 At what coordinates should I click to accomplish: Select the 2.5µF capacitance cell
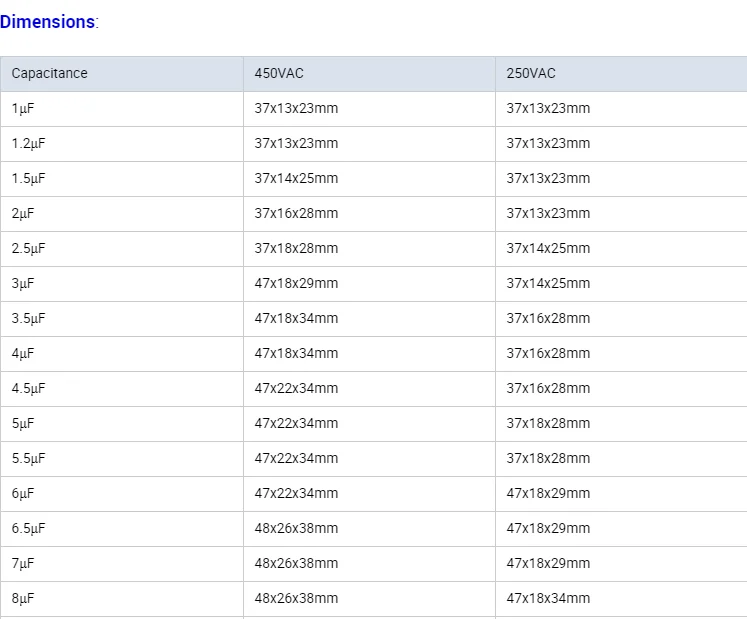(x=28, y=249)
